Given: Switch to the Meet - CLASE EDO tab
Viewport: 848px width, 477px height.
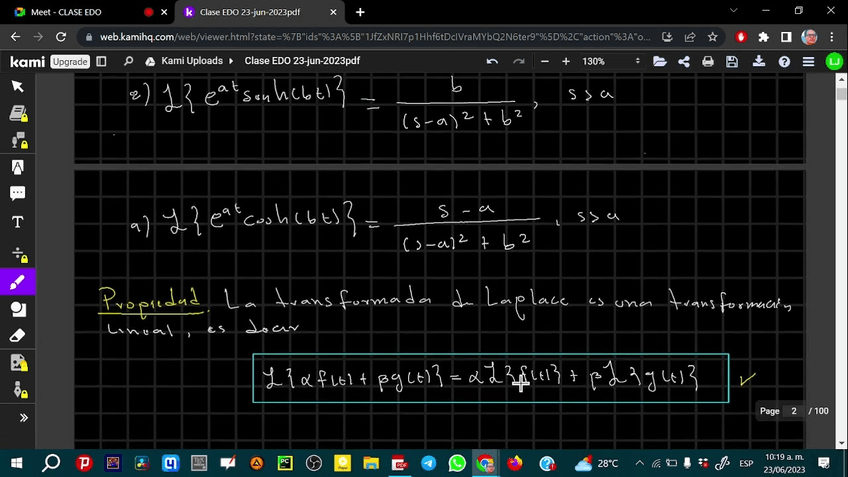Looking at the screenshot, I should [72, 12].
